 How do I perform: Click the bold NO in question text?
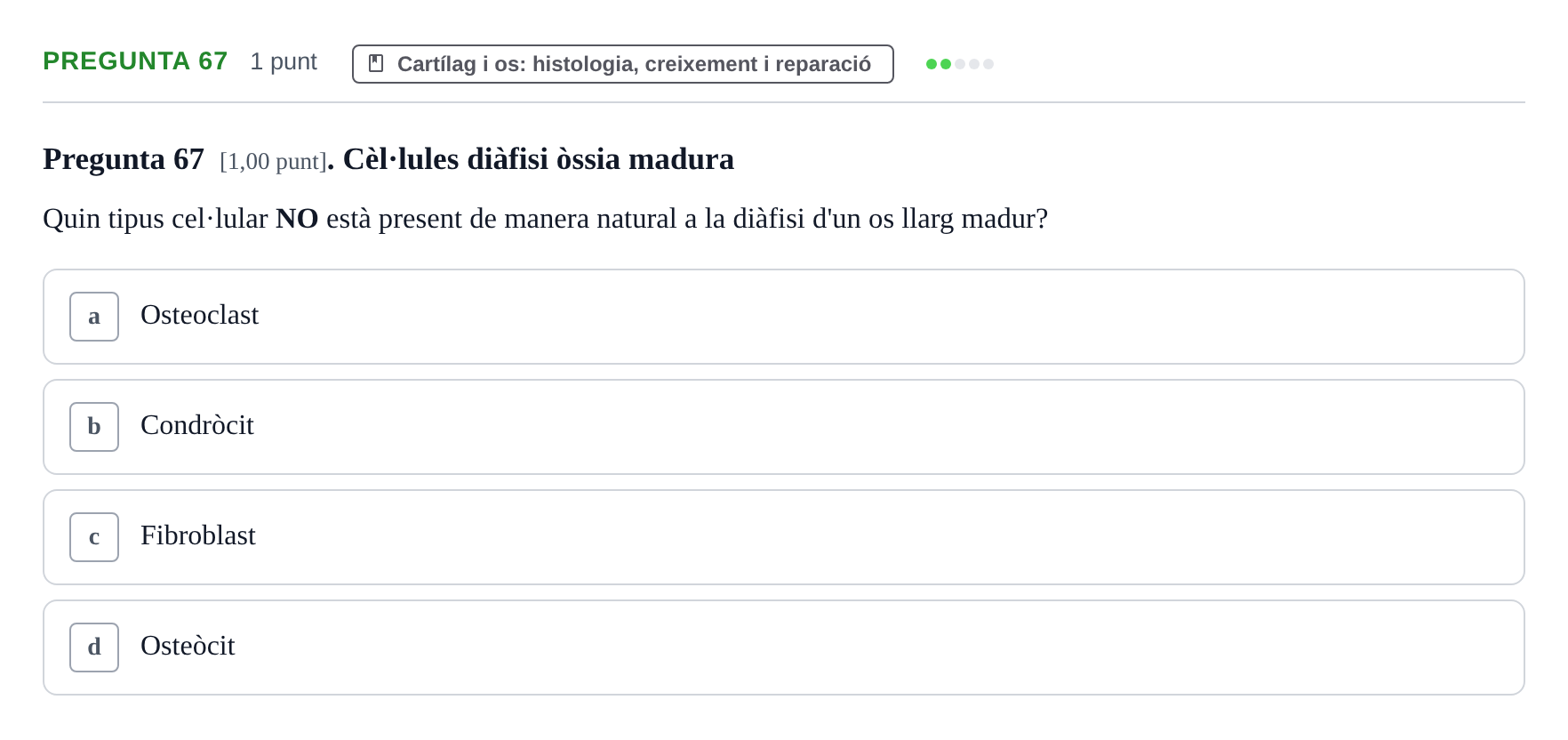tap(297, 219)
